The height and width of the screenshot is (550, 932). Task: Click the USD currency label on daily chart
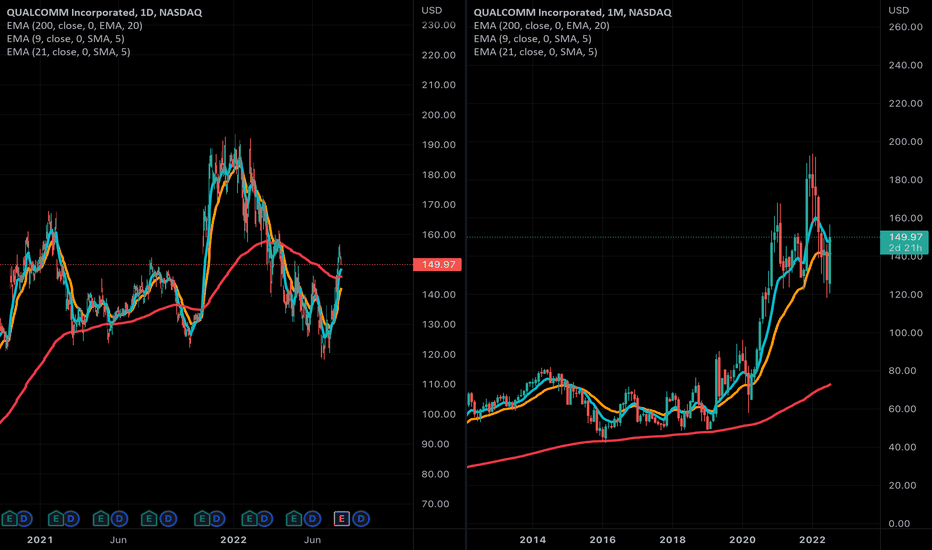432,10
